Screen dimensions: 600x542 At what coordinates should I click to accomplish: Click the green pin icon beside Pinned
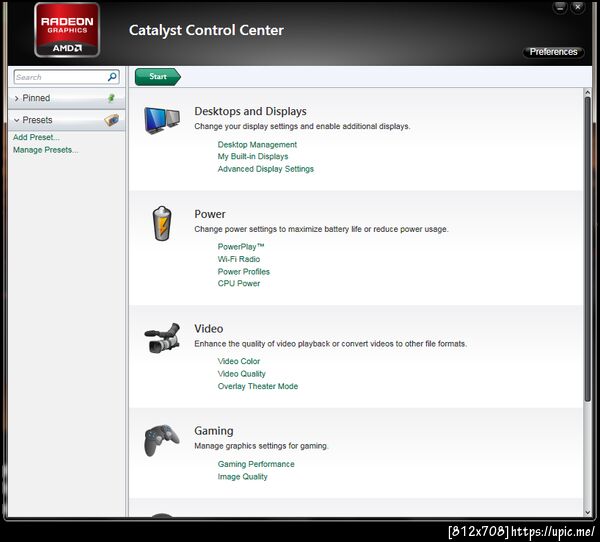click(x=111, y=98)
